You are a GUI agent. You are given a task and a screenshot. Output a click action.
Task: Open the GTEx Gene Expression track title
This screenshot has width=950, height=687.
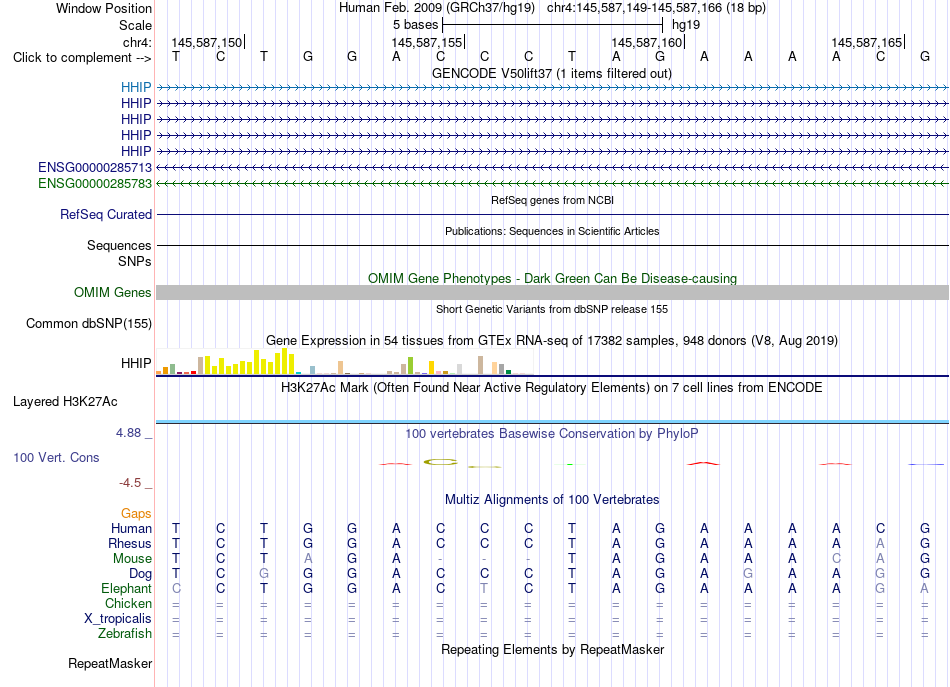tap(552, 340)
